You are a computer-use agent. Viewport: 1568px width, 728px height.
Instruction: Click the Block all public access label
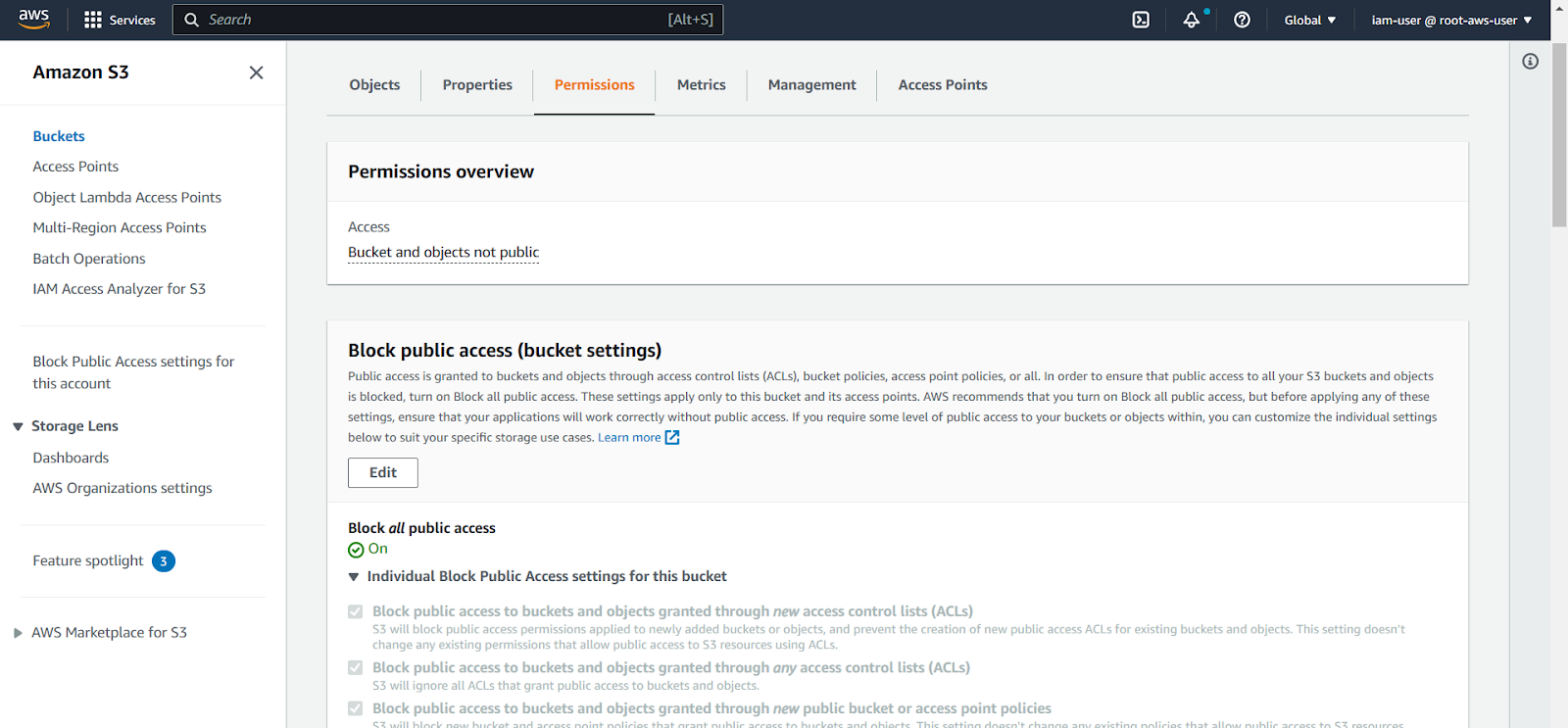tap(421, 528)
